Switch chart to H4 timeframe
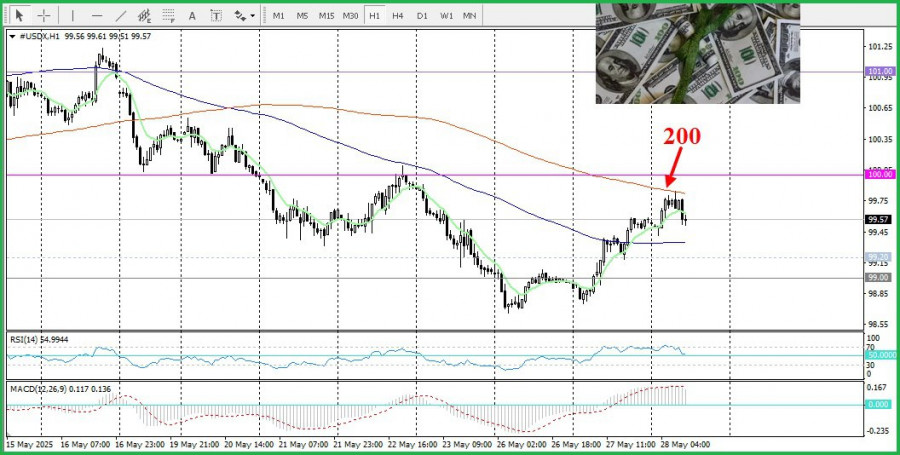This screenshot has width=900, height=455. click(398, 16)
